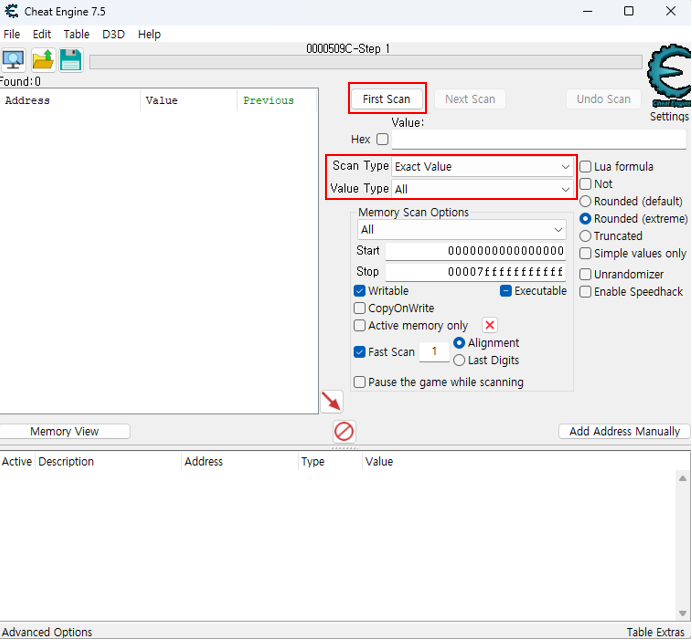Screen dimensions: 692x640
Task: Open Table Extras
Action: coord(656,632)
